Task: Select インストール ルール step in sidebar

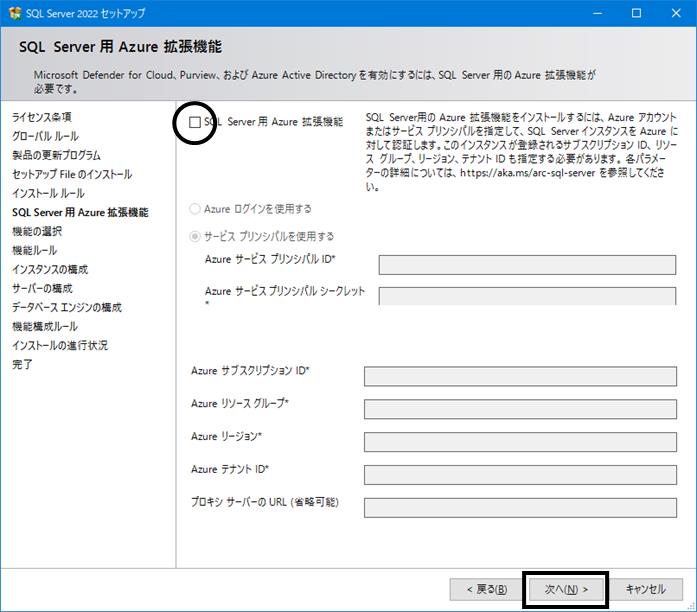Action: tap(48, 193)
